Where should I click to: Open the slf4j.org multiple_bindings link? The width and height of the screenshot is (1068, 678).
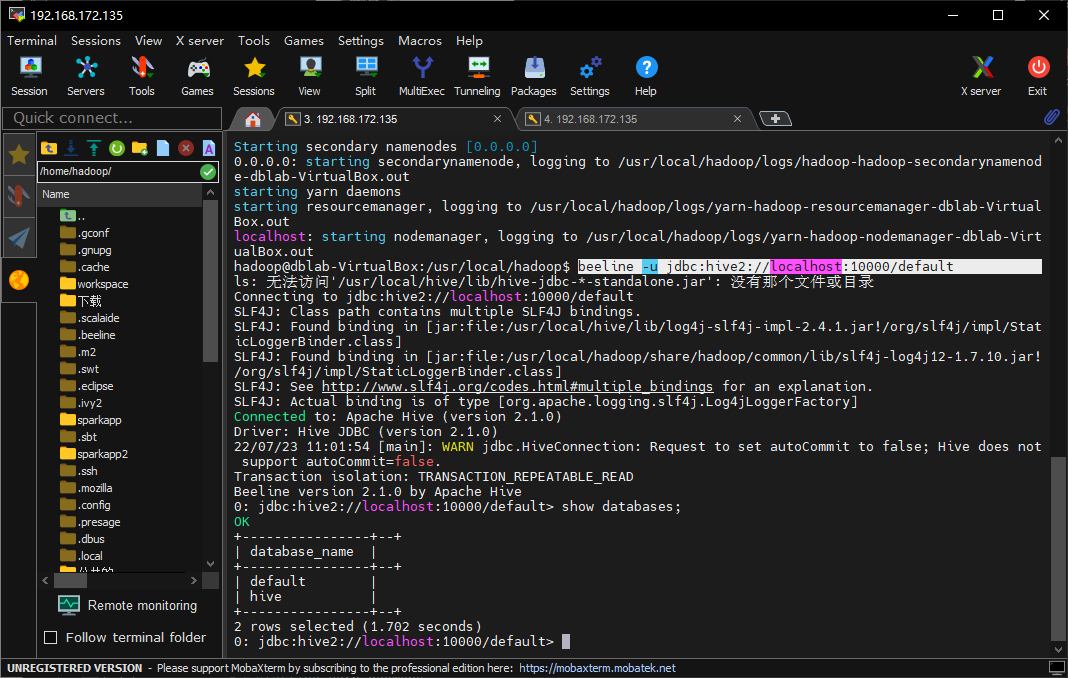click(517, 386)
